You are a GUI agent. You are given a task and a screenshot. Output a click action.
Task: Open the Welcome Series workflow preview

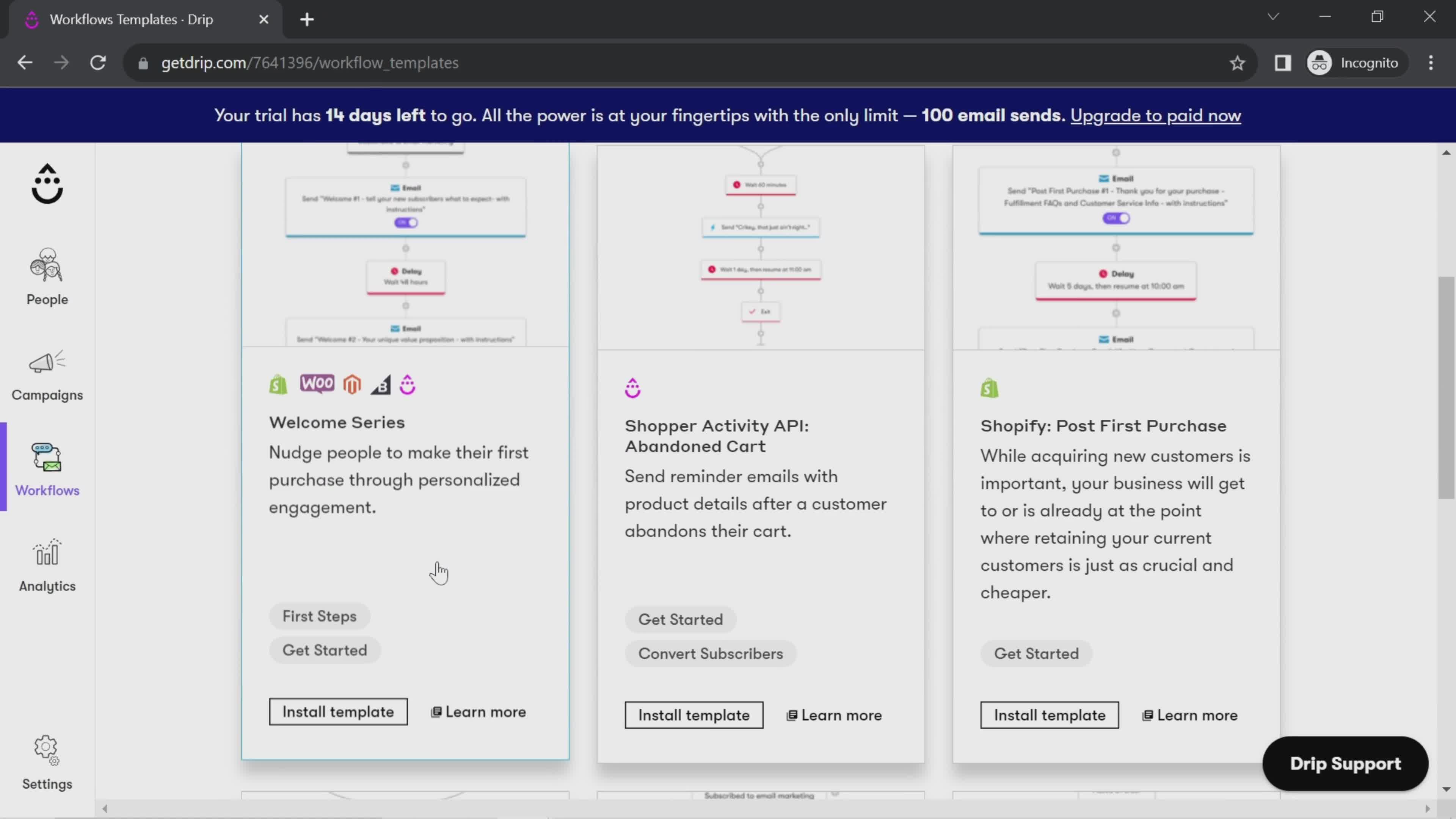click(405, 244)
